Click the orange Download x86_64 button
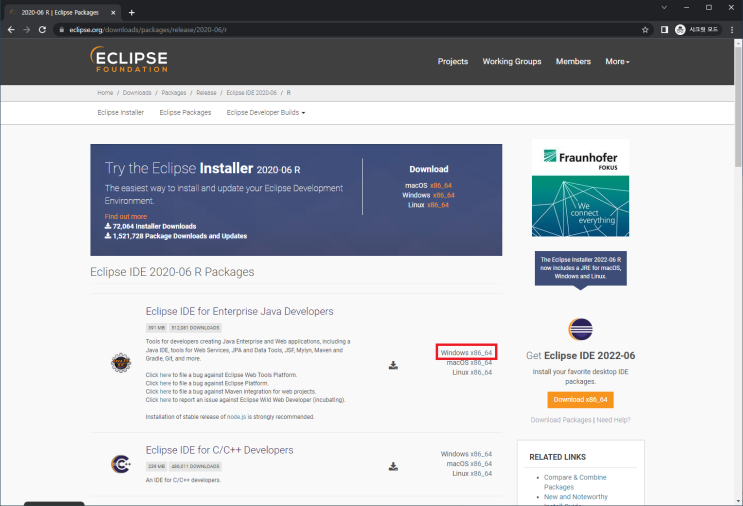The image size is (743, 506). [x=580, y=399]
